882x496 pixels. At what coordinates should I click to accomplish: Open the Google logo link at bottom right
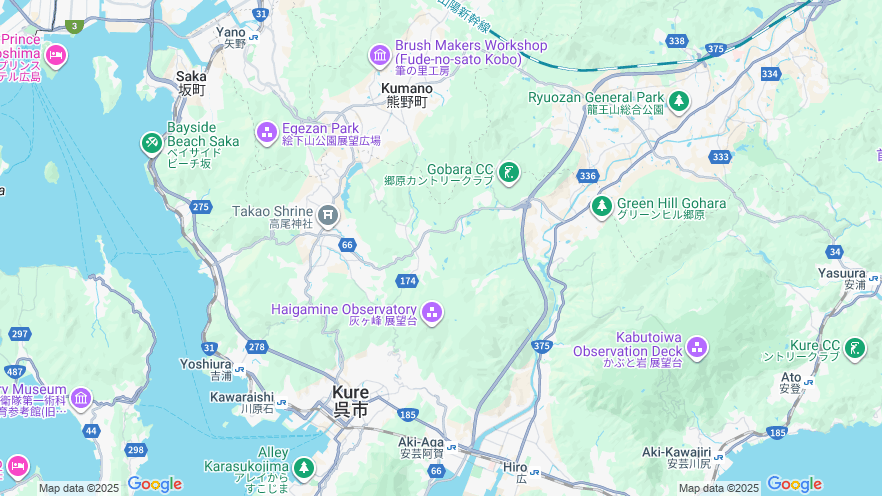(x=794, y=484)
